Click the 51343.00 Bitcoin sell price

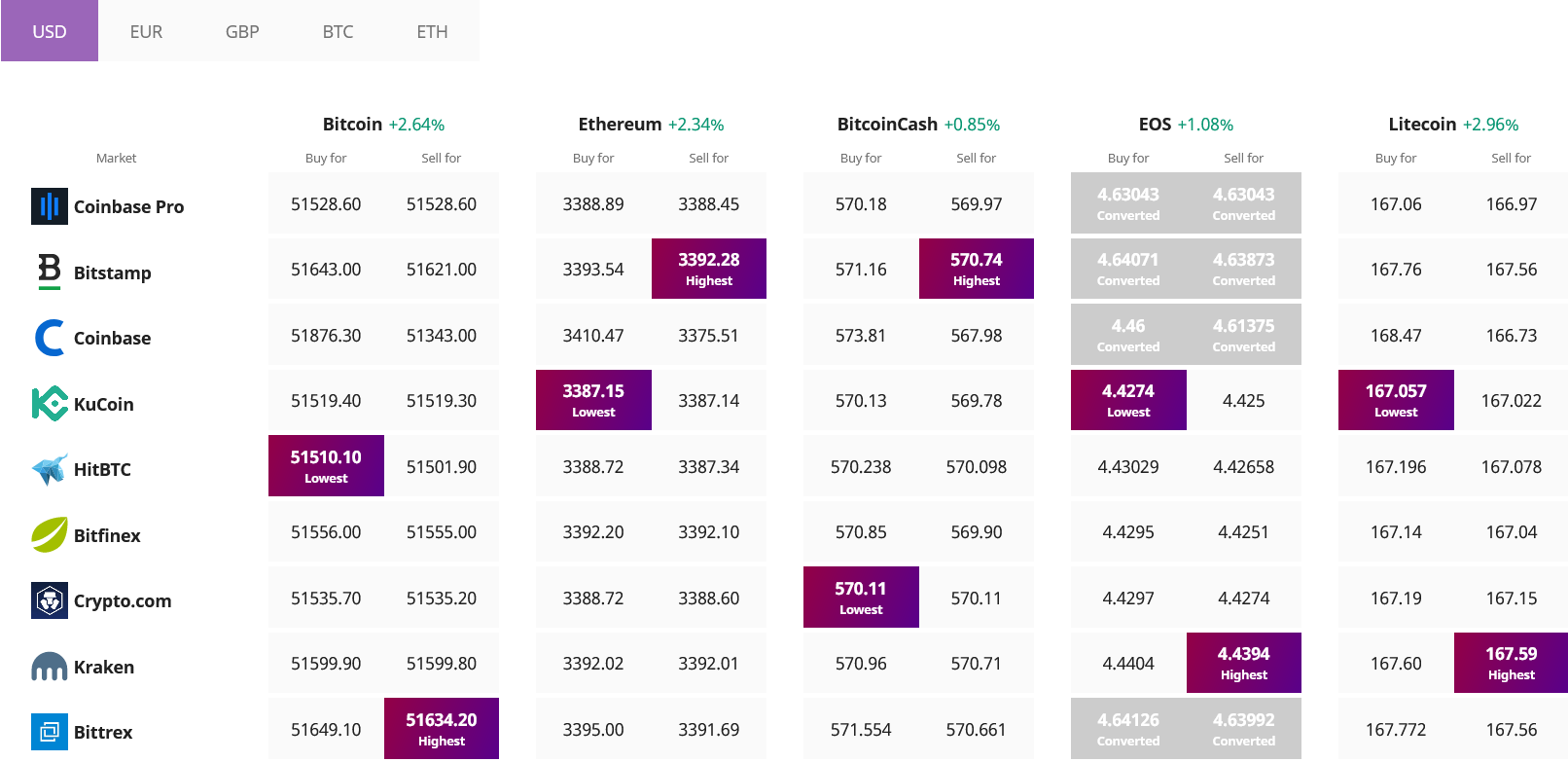[442, 335]
